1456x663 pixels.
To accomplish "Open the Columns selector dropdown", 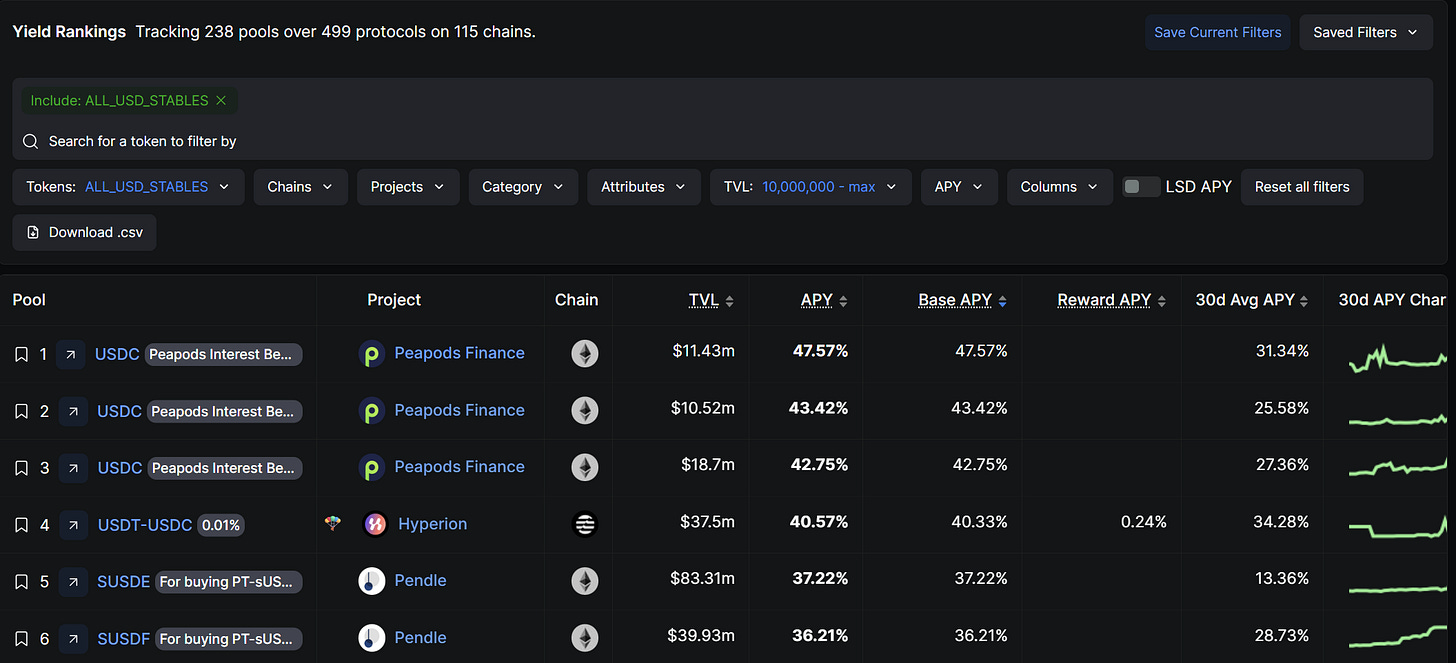I will [x=1060, y=187].
